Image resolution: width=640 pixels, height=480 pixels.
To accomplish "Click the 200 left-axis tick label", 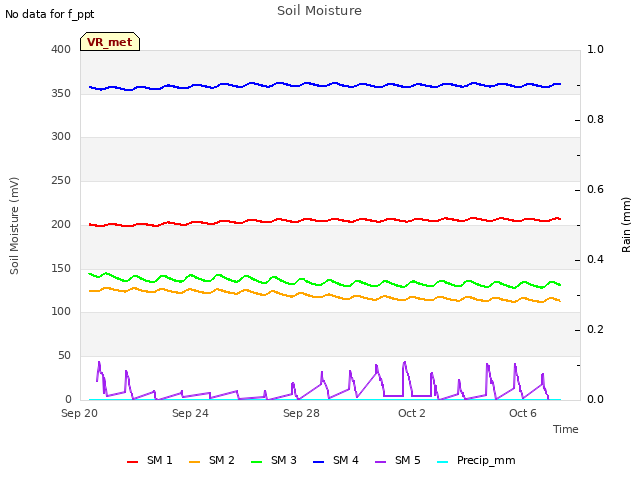I will 61,224.
